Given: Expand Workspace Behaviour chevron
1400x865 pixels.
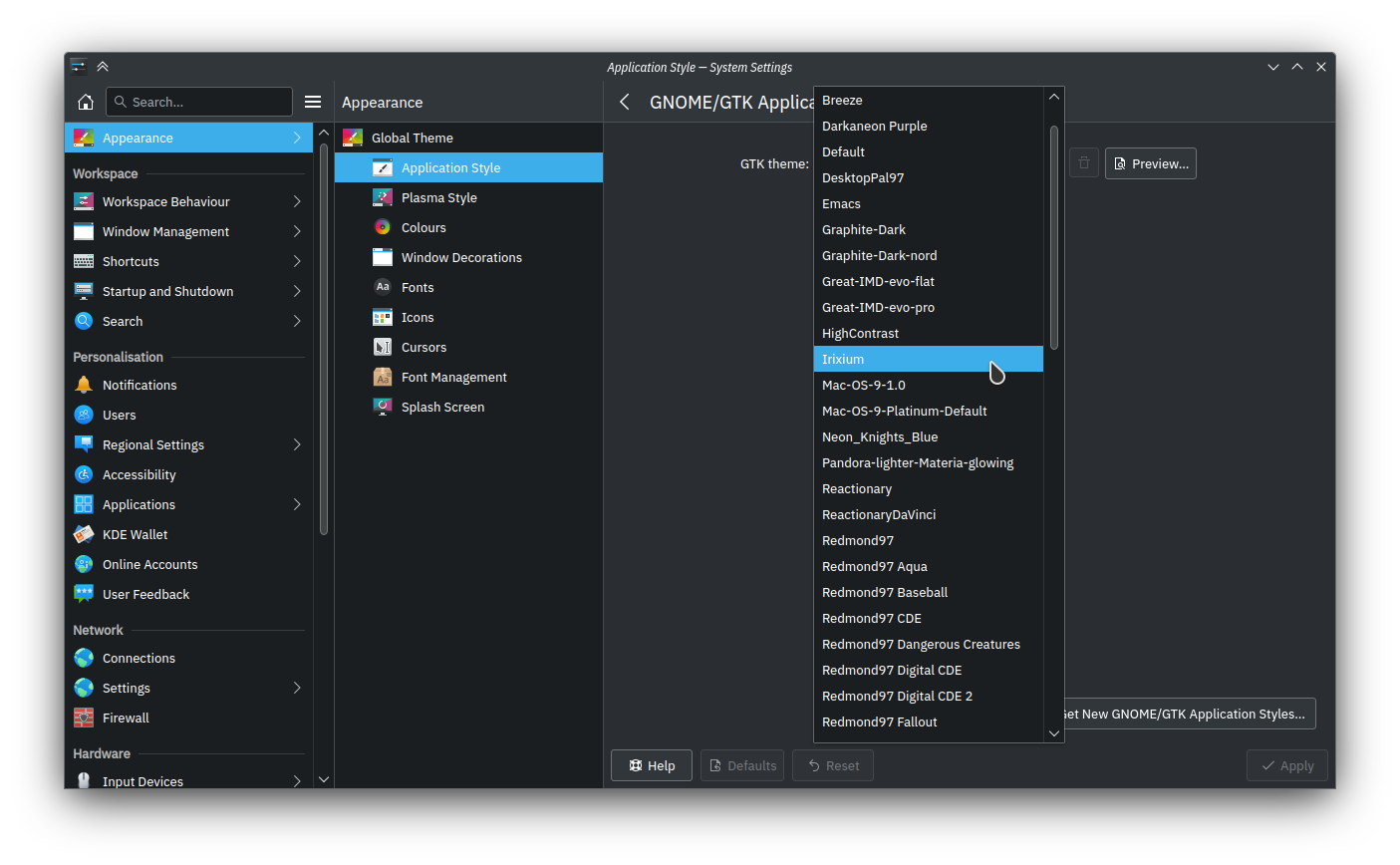Looking at the screenshot, I should point(297,201).
